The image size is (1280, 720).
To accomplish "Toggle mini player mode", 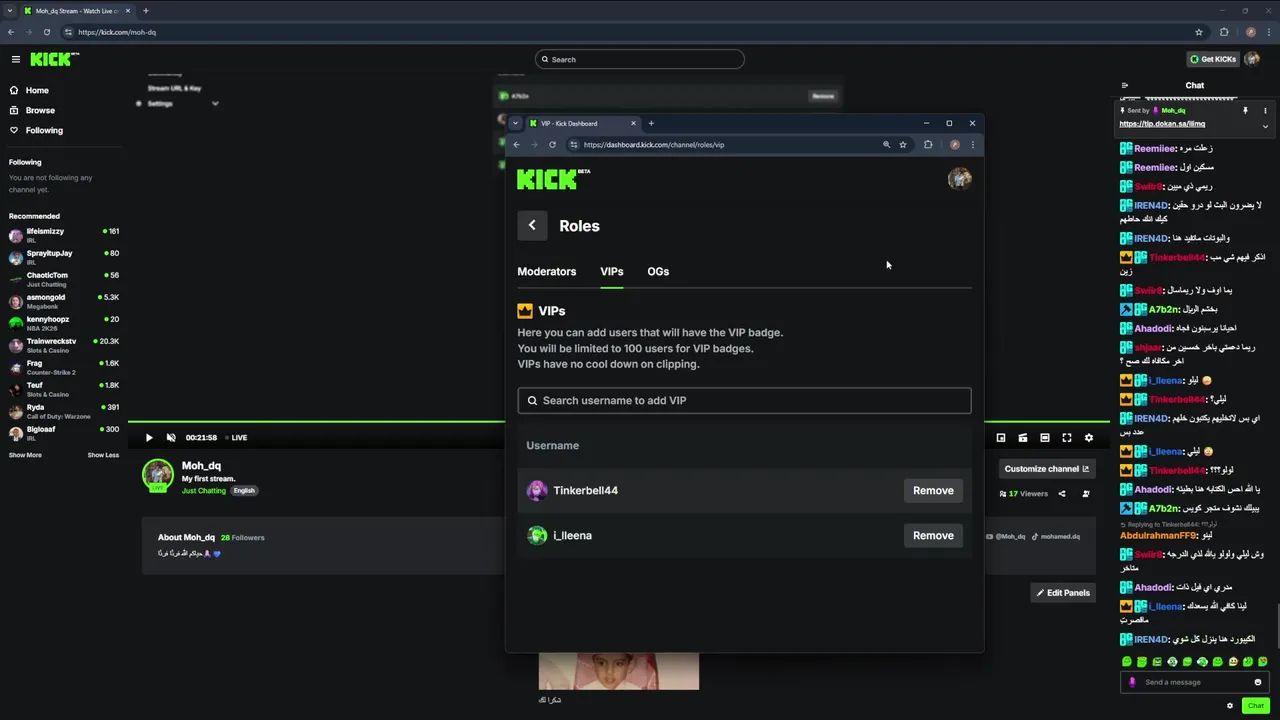I will pos(1001,437).
